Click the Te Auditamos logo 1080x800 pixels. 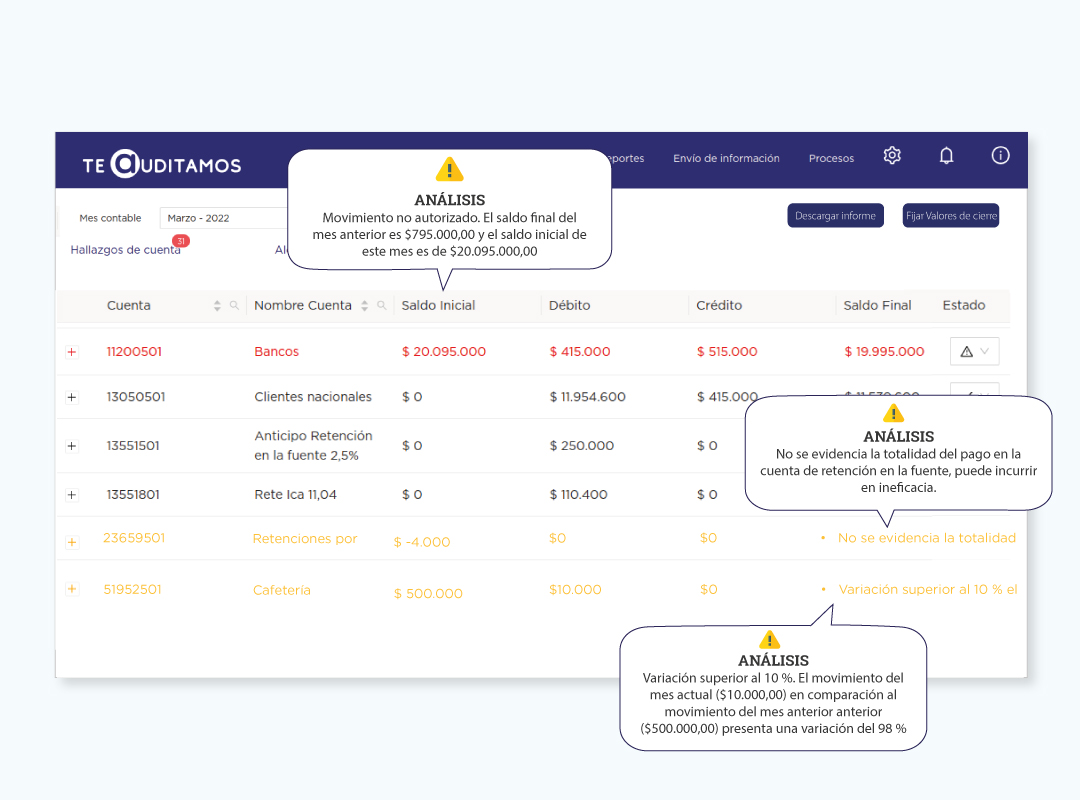pyautogui.click(x=162, y=164)
